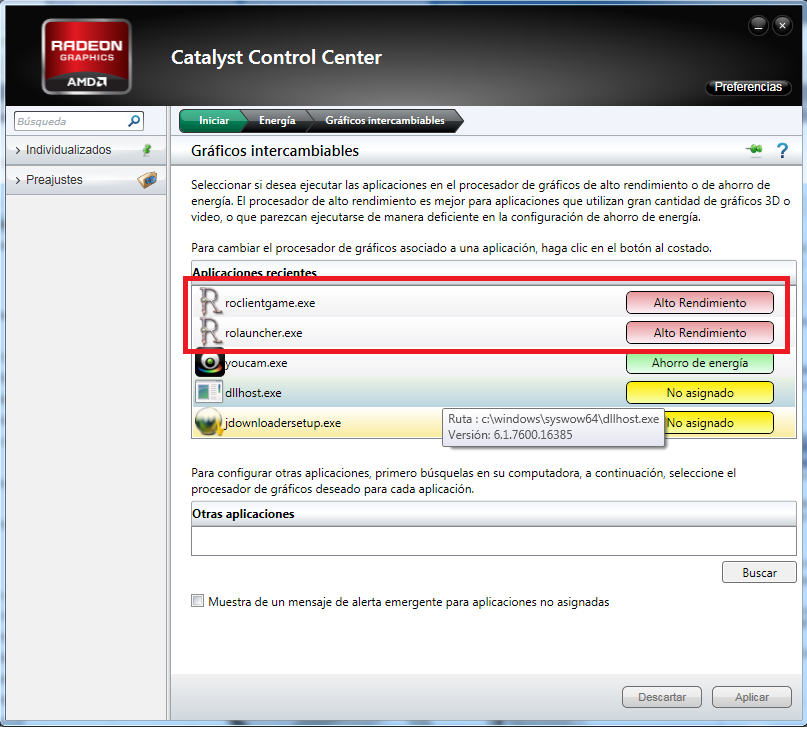Minimize the Catalyst Control Center window
807x729 pixels.
coord(758,25)
